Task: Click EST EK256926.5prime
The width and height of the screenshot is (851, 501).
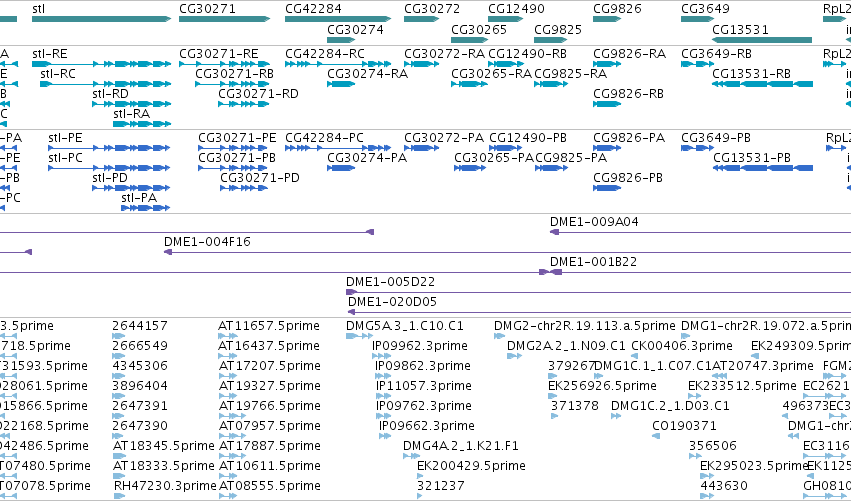Action: (x=602, y=386)
